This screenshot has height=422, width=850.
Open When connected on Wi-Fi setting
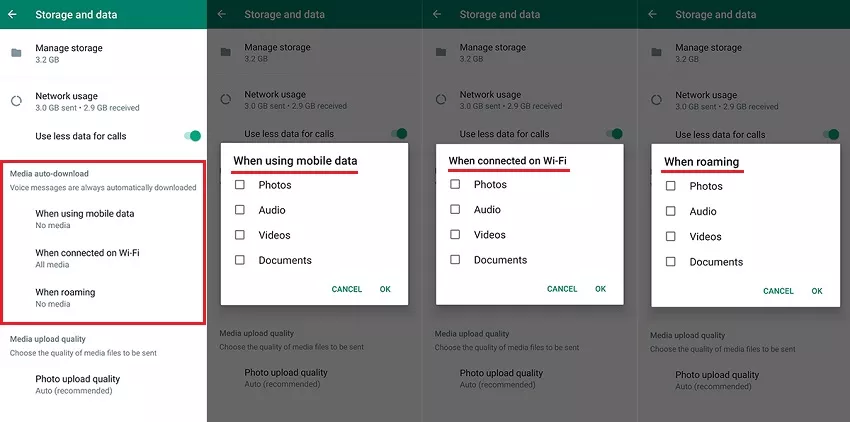coord(103,258)
